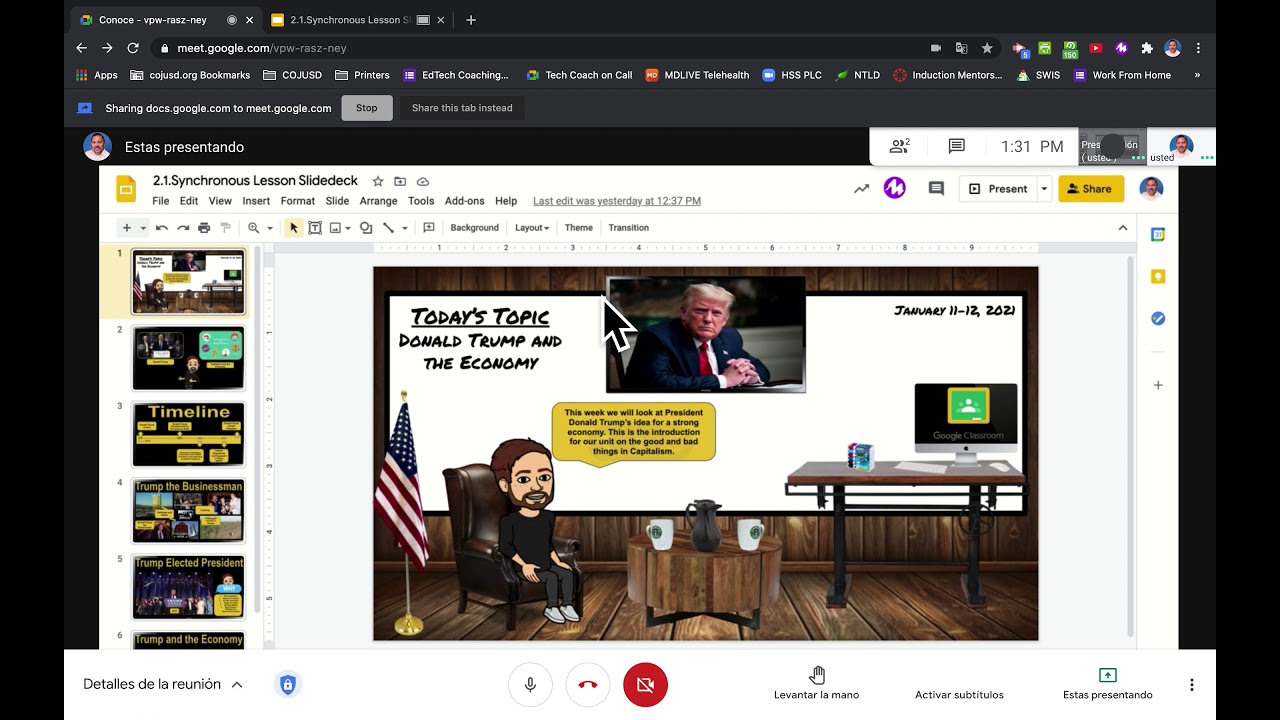
Task: Toggle Levantar la mano raise hand
Action: click(816, 684)
